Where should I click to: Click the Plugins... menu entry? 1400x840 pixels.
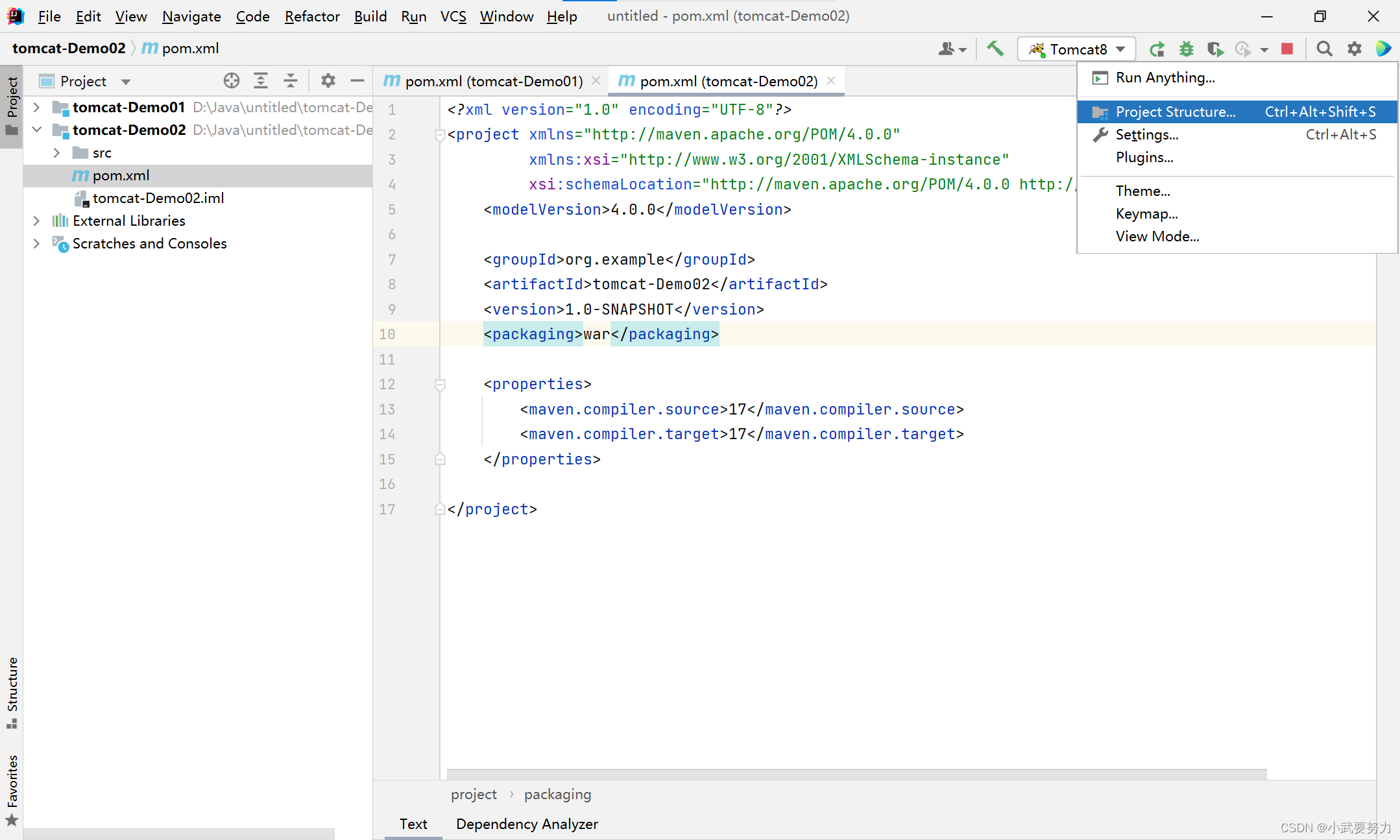1144,157
